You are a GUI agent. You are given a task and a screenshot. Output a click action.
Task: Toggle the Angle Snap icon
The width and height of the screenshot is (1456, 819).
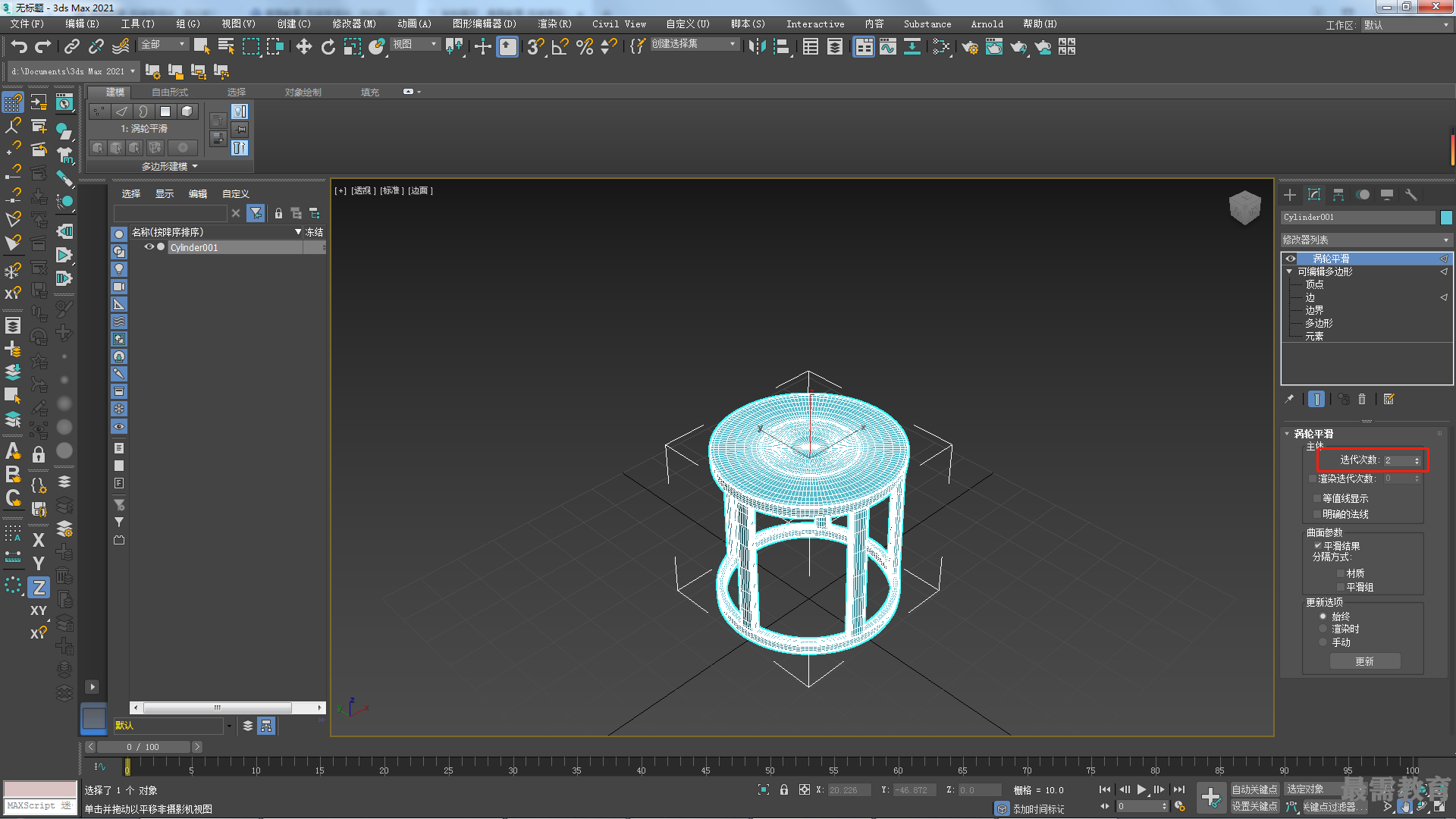(560, 47)
